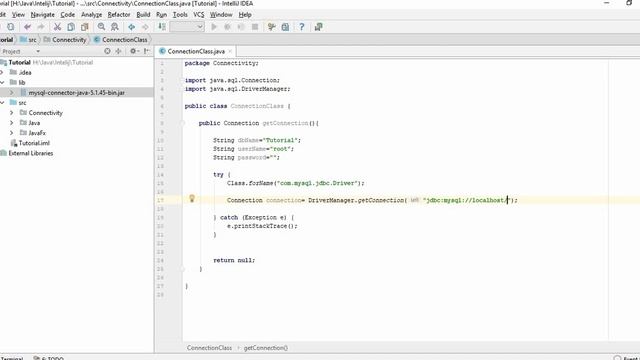Open the Navigate menu
This screenshot has height=360, width=640.
pyautogui.click(x=42, y=15)
